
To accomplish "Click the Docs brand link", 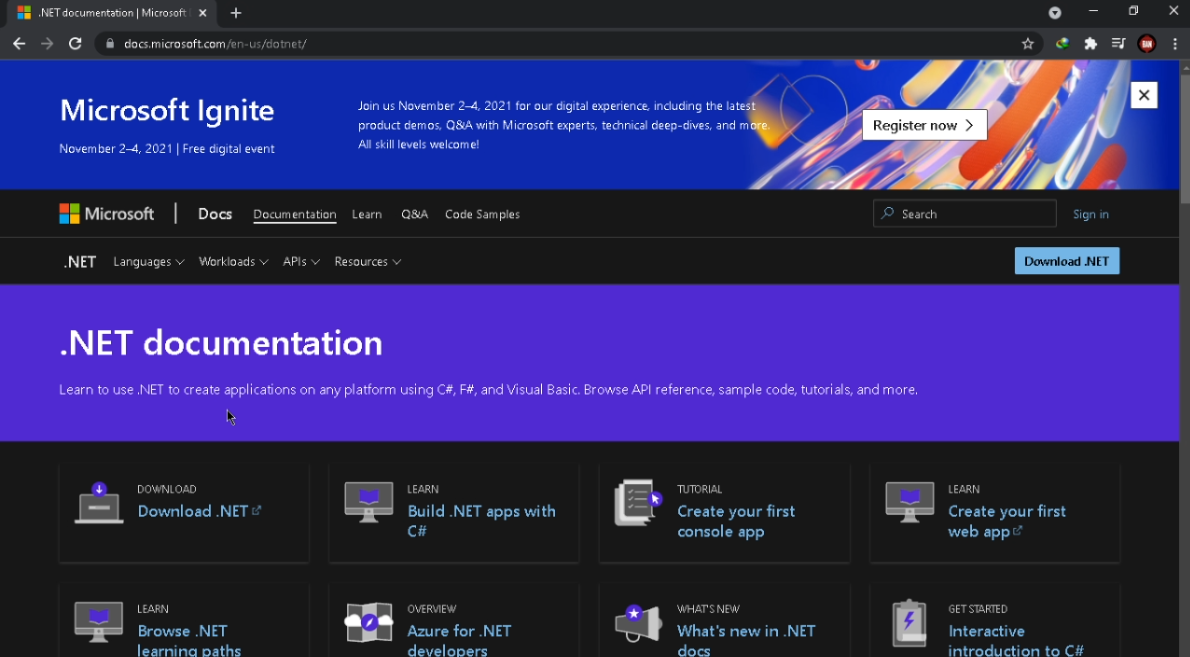I will click(215, 214).
